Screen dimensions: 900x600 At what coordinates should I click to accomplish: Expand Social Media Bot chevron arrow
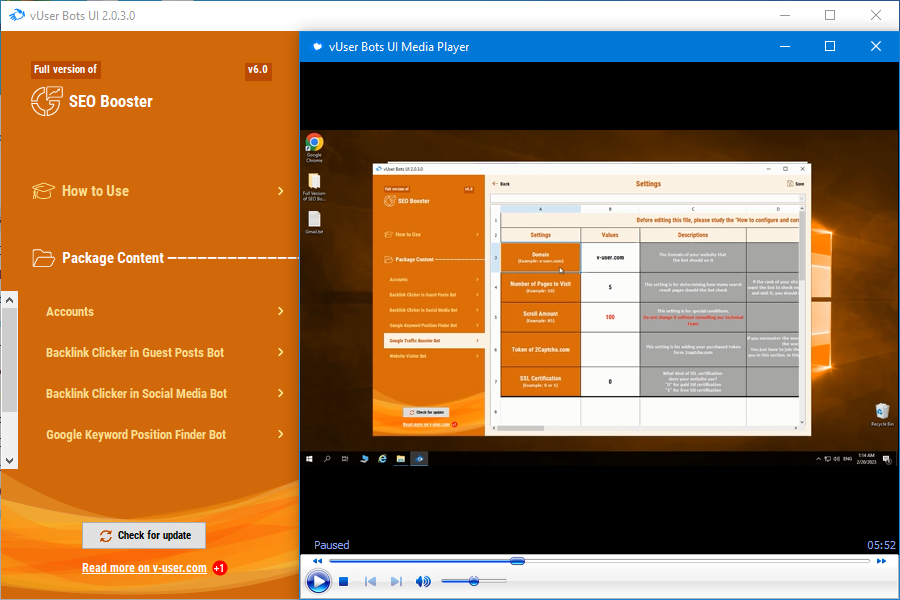[x=280, y=393]
